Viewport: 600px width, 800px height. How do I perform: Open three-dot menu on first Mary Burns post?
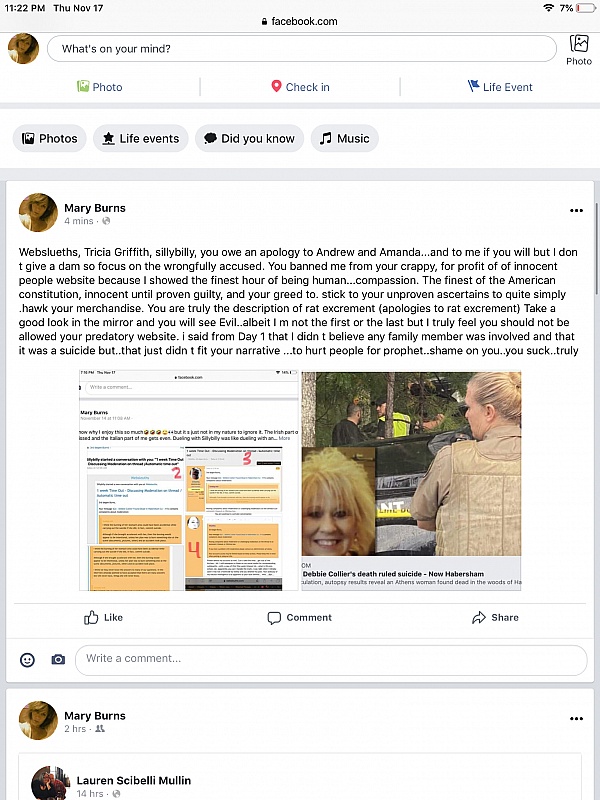tap(576, 210)
